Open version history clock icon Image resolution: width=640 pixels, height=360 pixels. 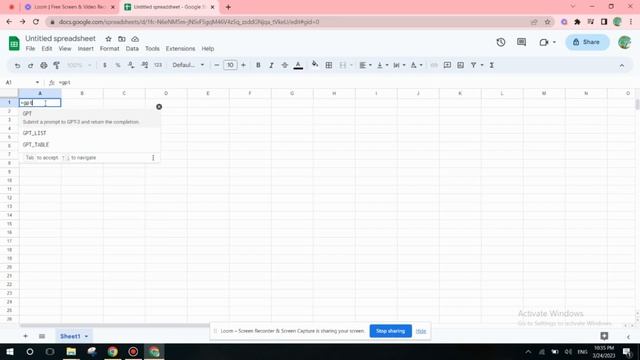pos(501,42)
